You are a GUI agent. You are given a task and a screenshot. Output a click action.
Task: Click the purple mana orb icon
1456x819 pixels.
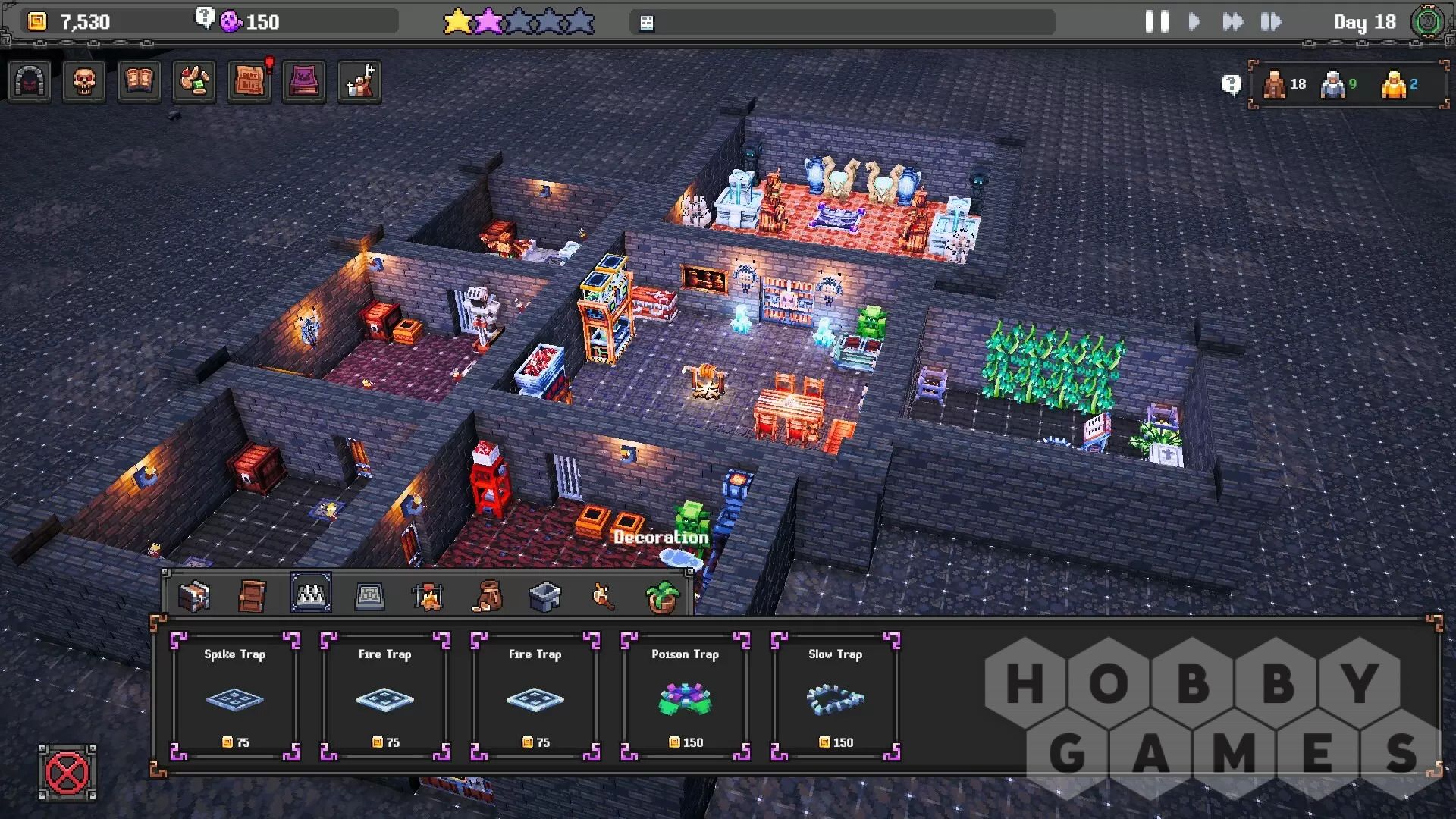(x=231, y=21)
